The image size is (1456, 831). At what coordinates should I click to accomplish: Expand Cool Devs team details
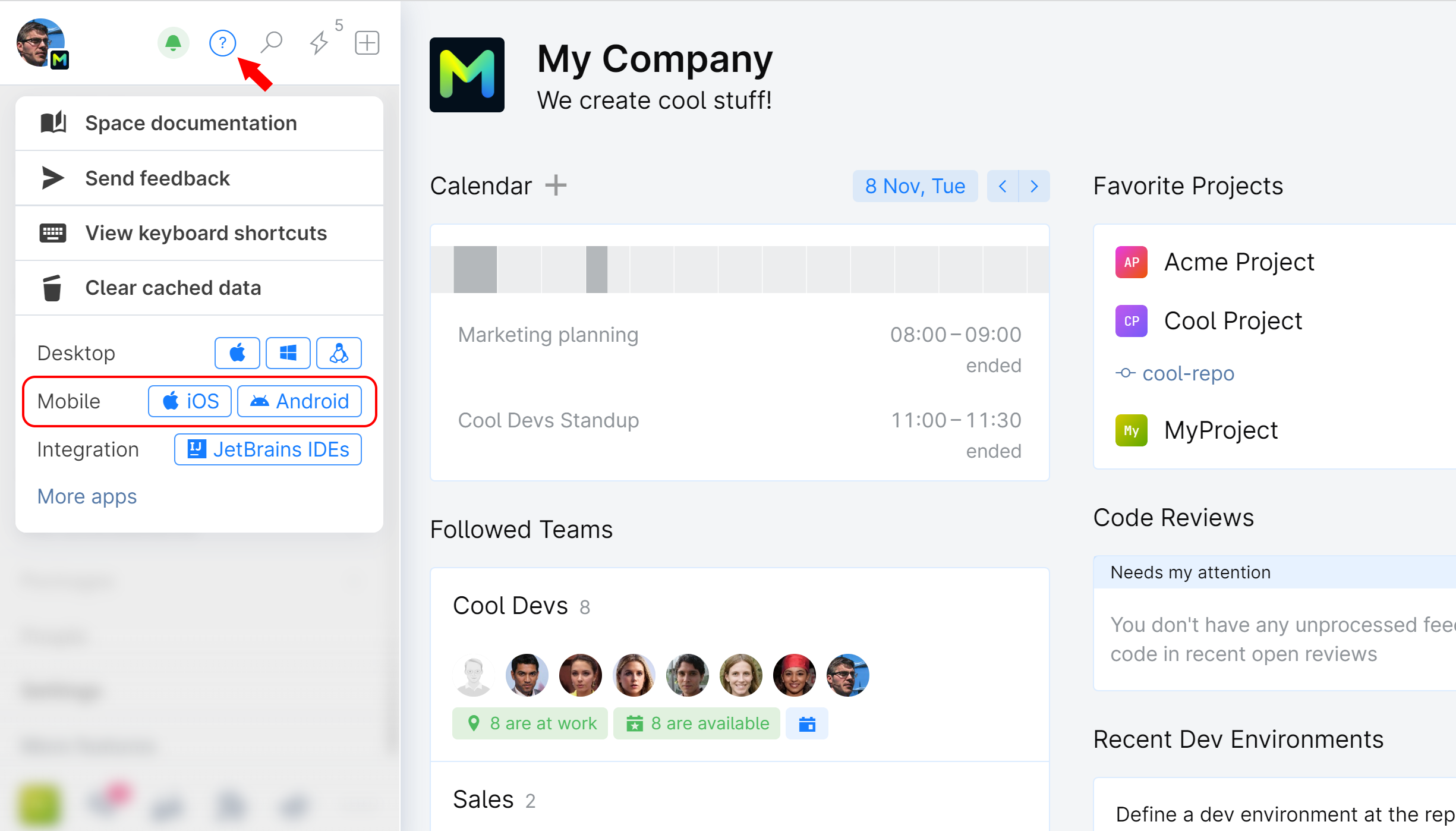point(510,604)
